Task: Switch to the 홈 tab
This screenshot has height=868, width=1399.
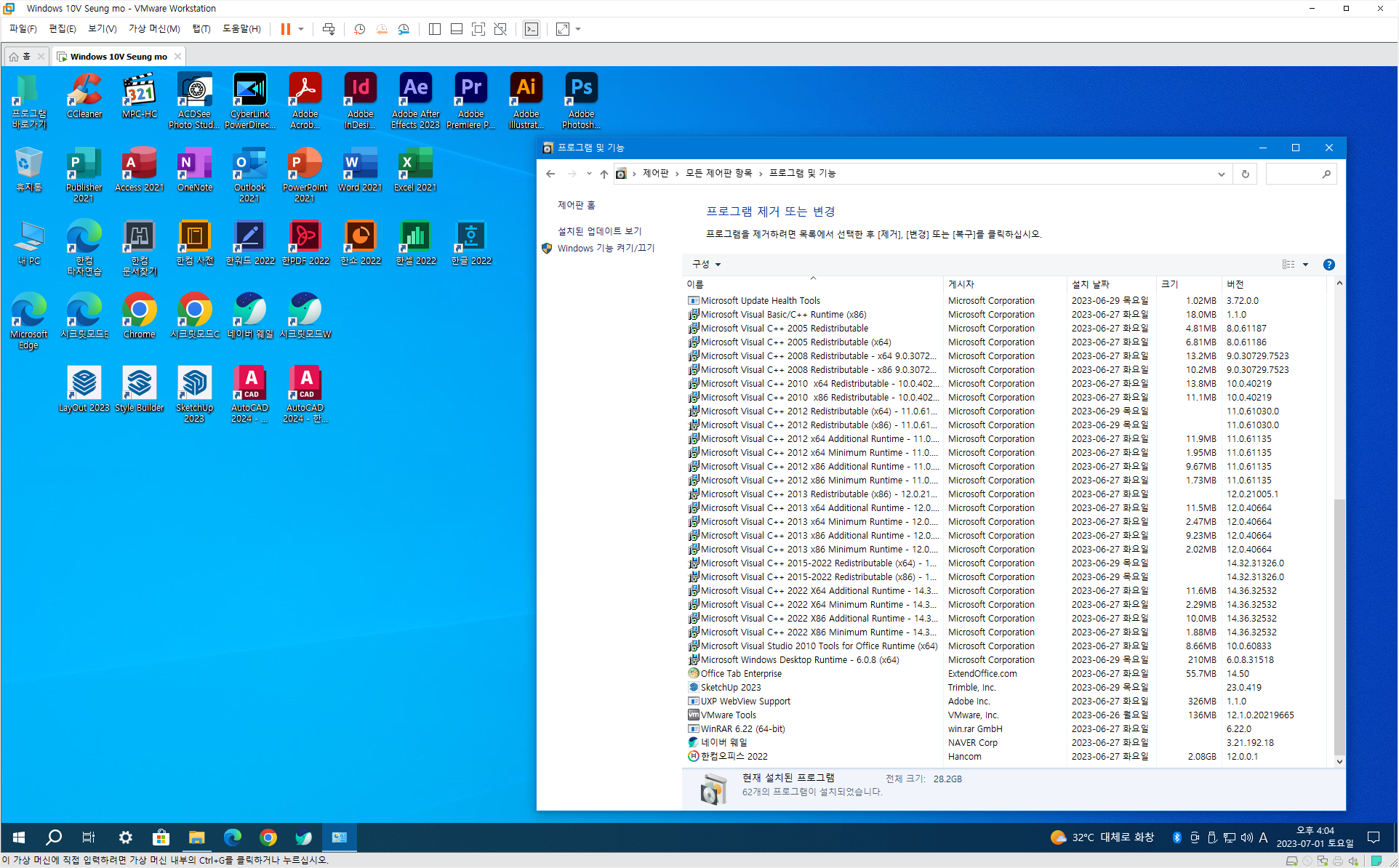Action: pos(22,56)
